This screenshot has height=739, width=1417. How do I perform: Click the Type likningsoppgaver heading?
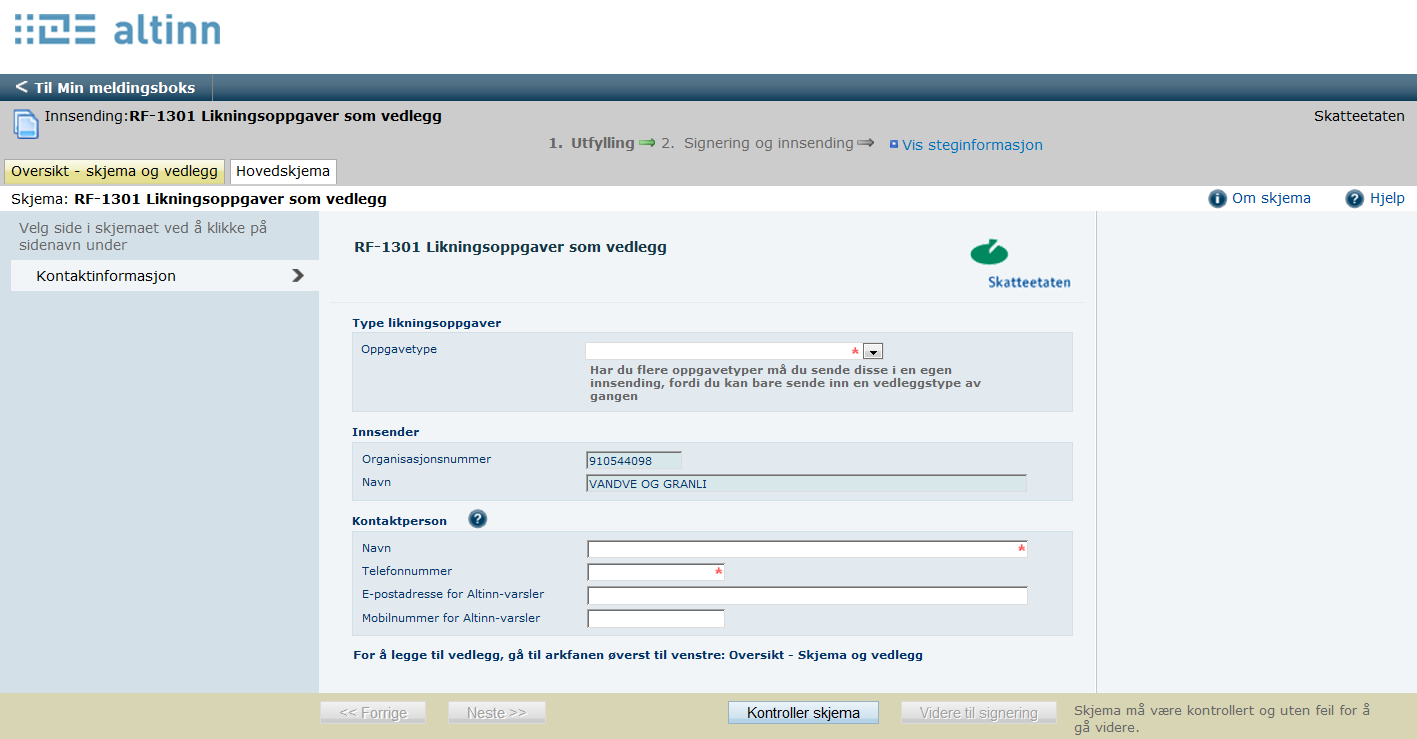(427, 323)
